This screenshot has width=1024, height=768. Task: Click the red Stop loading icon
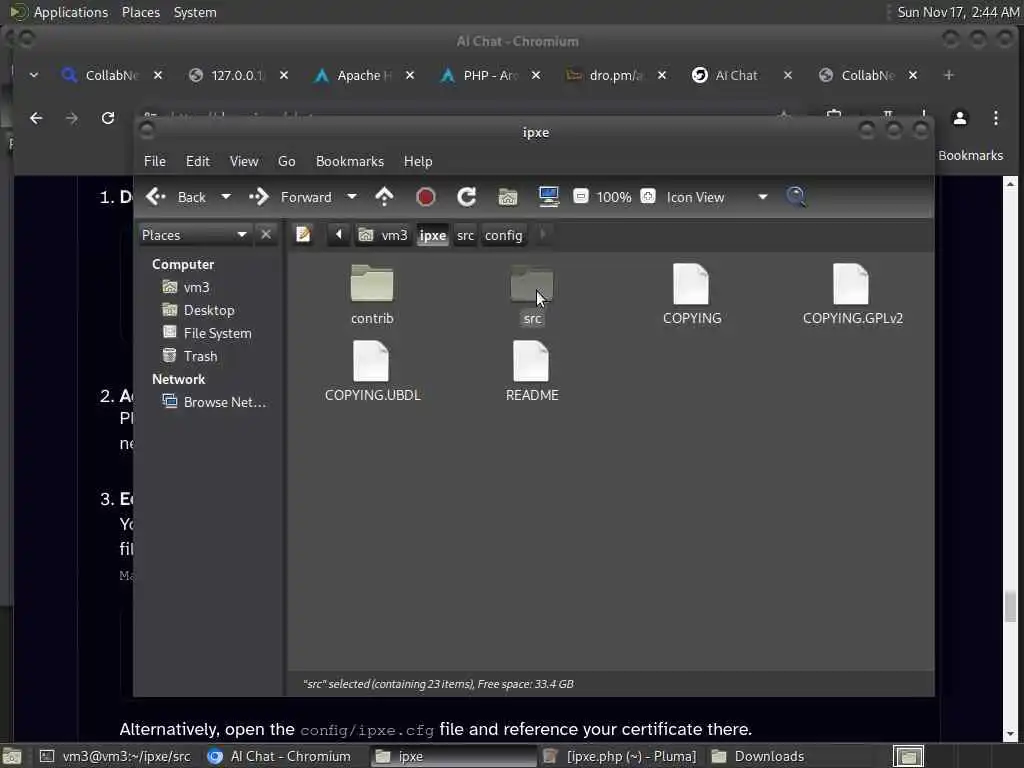[x=426, y=197]
